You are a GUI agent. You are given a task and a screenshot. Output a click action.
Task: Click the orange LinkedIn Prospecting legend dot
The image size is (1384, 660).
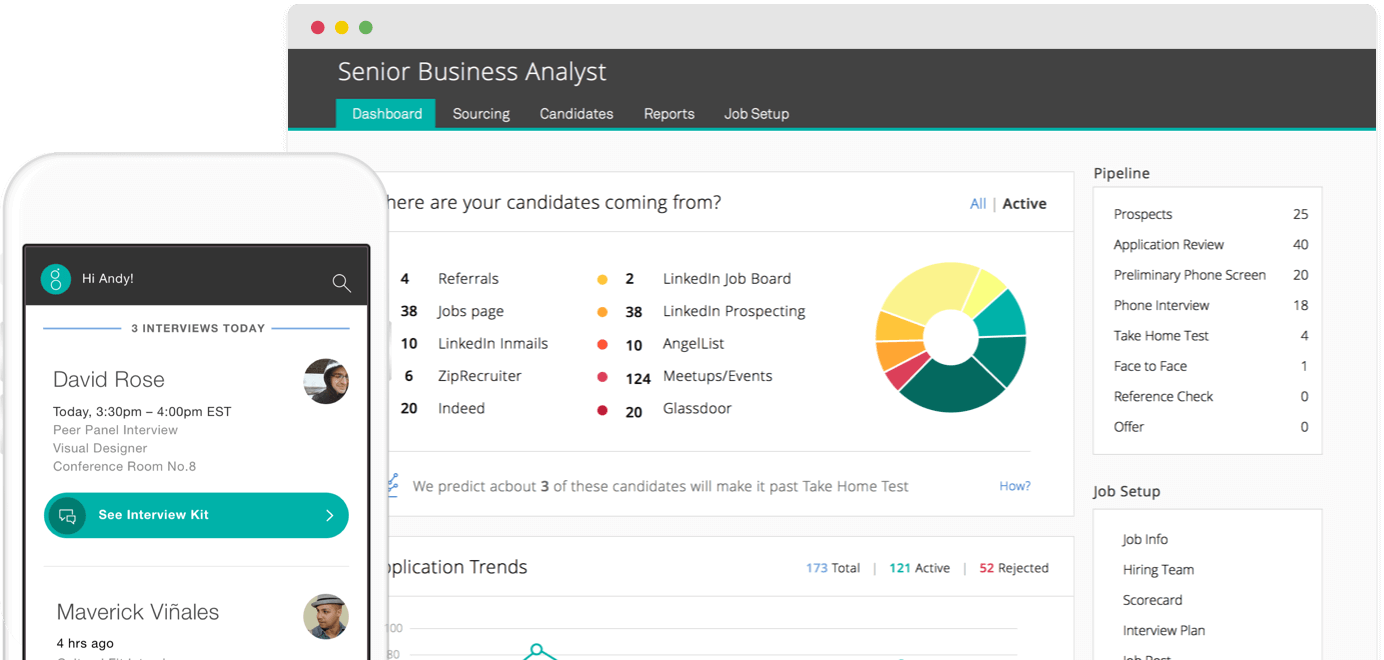(602, 312)
